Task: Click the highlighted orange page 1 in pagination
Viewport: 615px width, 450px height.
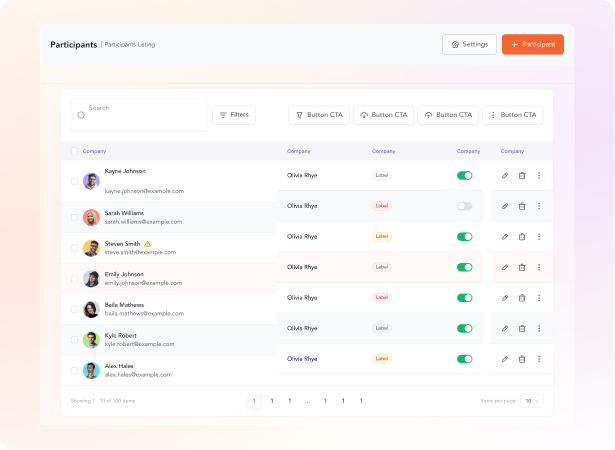Action: [x=254, y=401]
